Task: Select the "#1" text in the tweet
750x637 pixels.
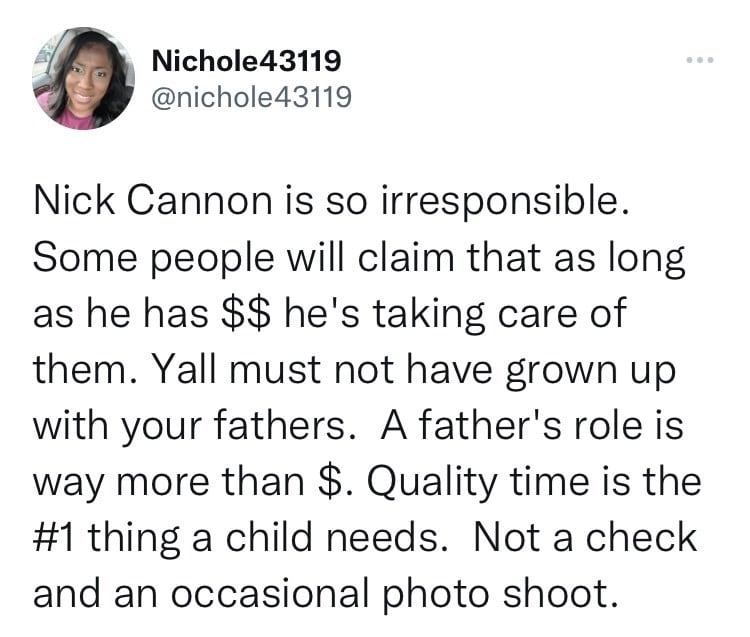Action: tap(53, 537)
